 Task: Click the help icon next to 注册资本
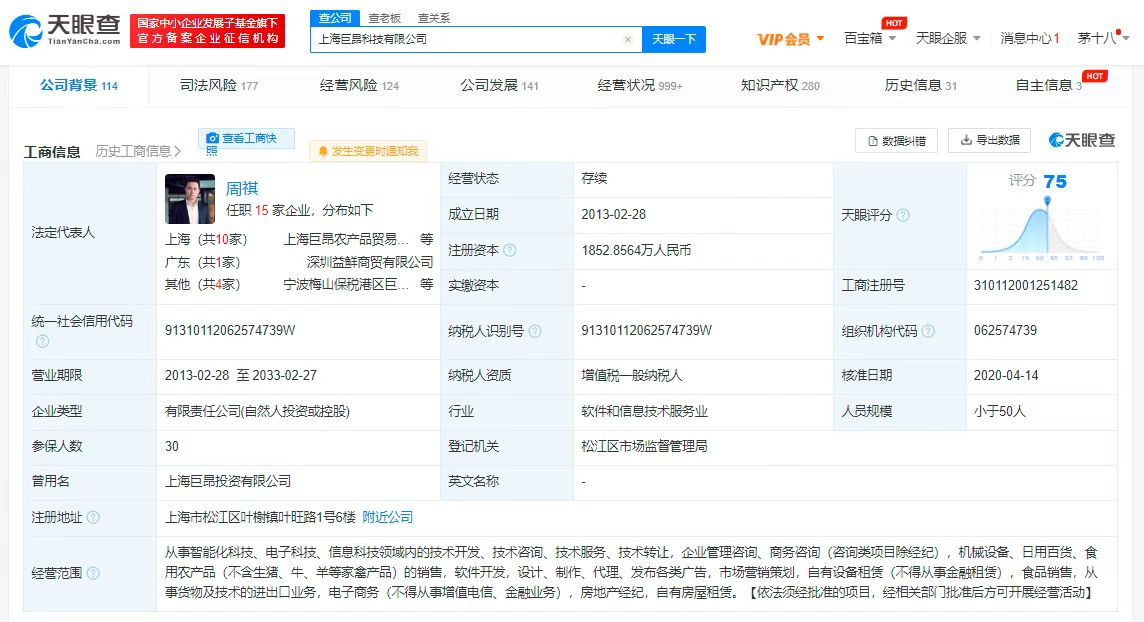(509, 250)
